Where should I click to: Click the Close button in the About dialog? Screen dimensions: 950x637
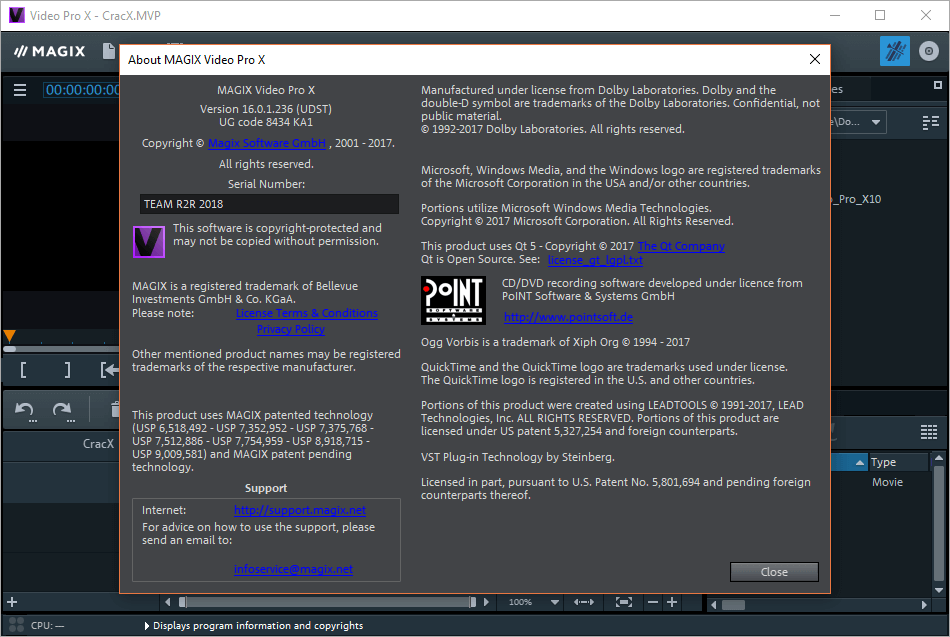click(x=774, y=572)
